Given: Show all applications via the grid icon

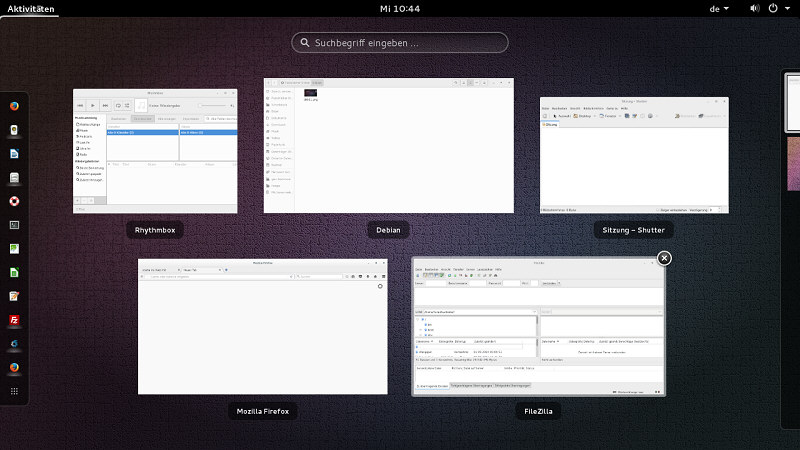Looking at the screenshot, I should [x=14, y=391].
